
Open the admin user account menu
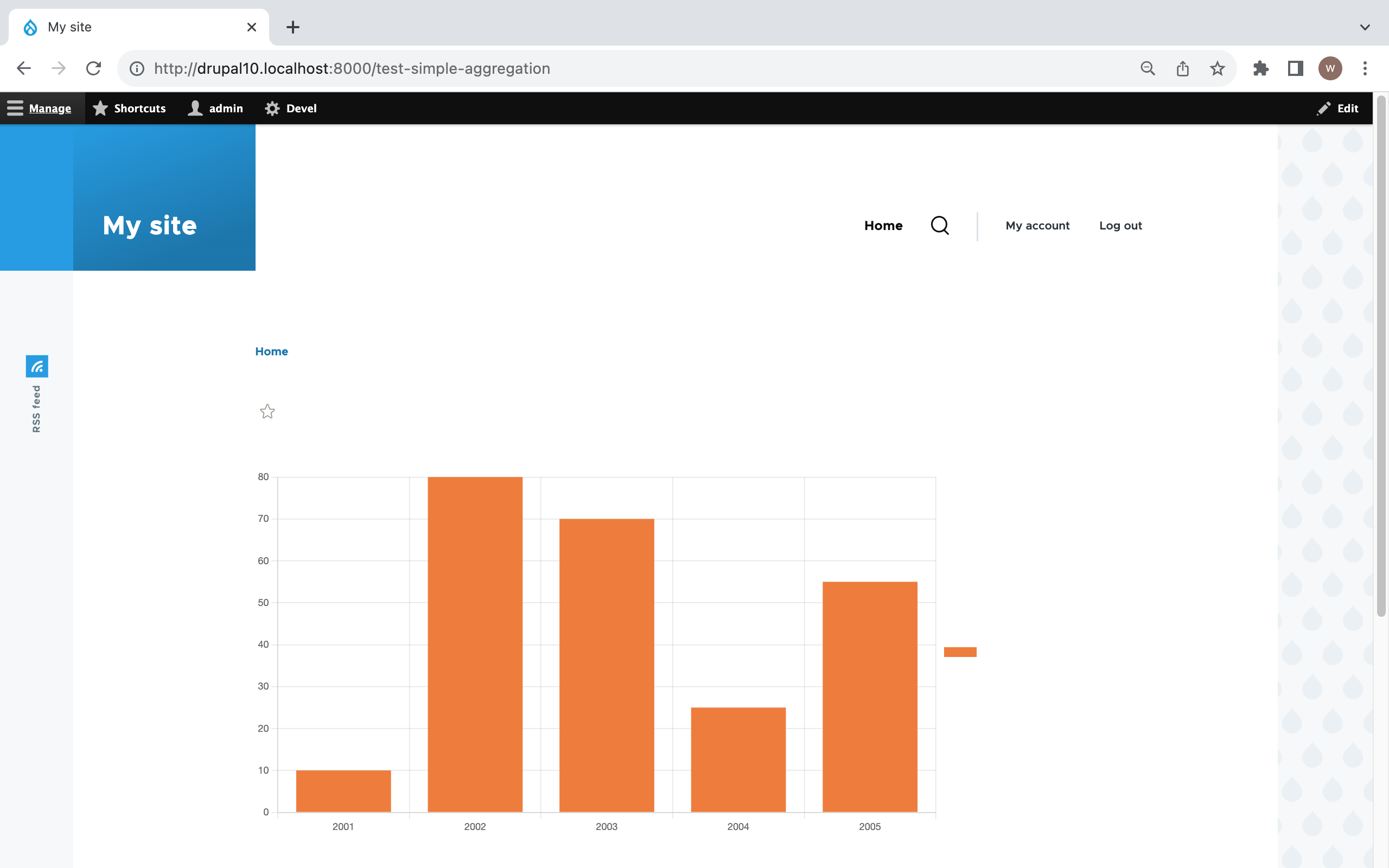tap(195, 108)
